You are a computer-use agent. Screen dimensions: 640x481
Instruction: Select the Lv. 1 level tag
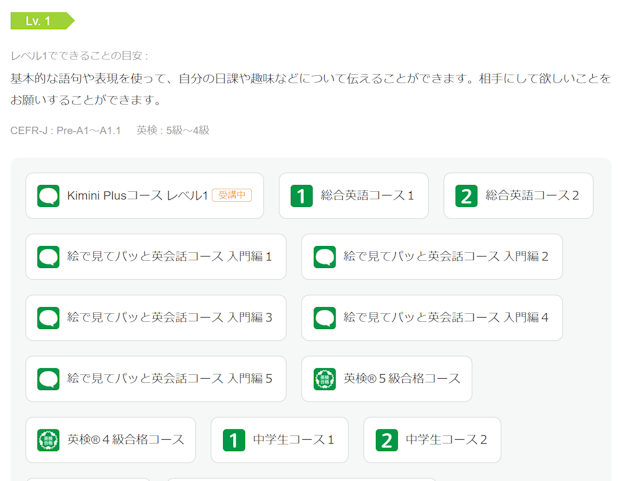(42, 21)
